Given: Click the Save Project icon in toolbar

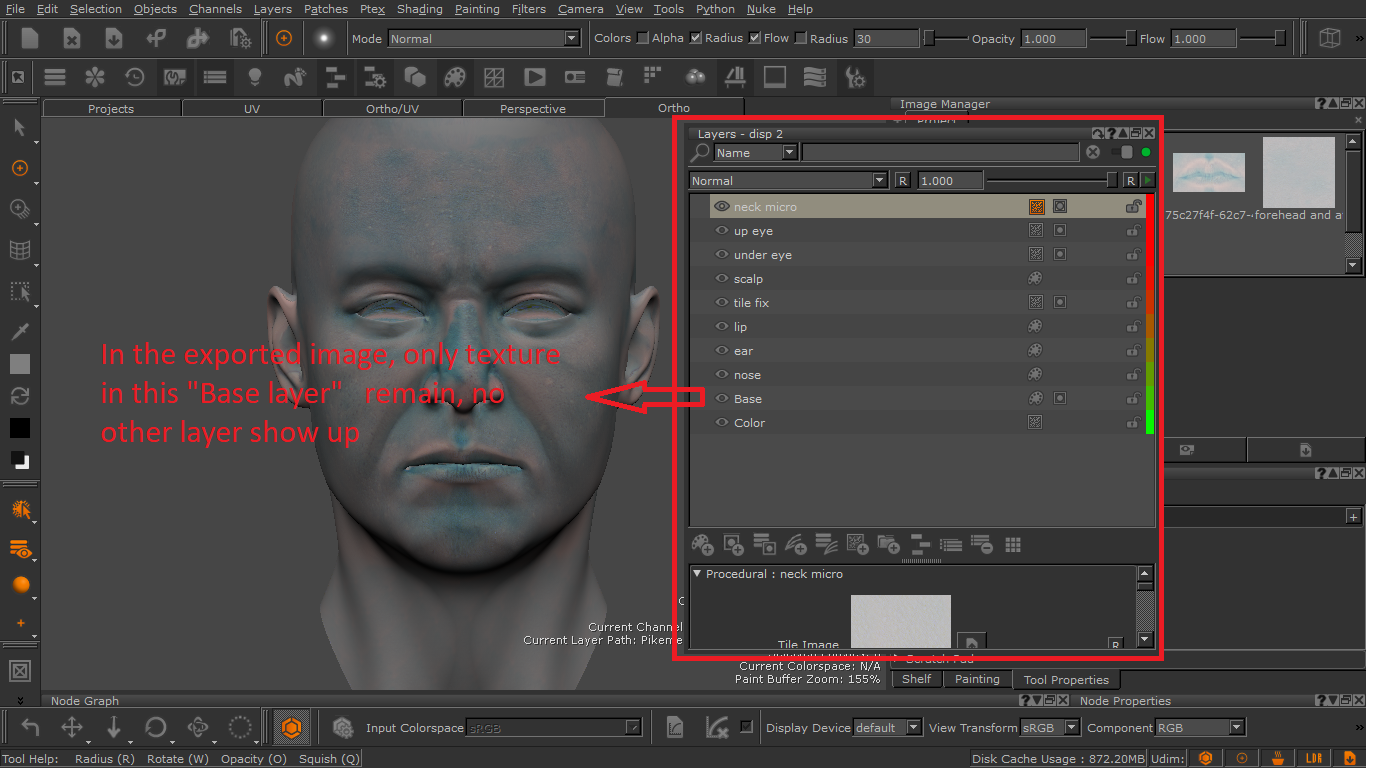Looking at the screenshot, I should 113,38.
